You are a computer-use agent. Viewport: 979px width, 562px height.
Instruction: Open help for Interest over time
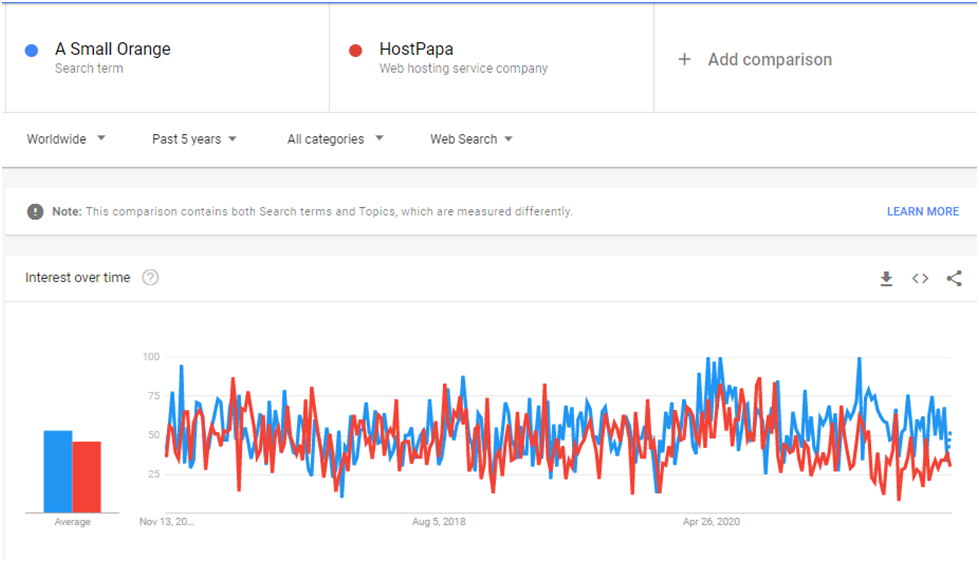150,277
